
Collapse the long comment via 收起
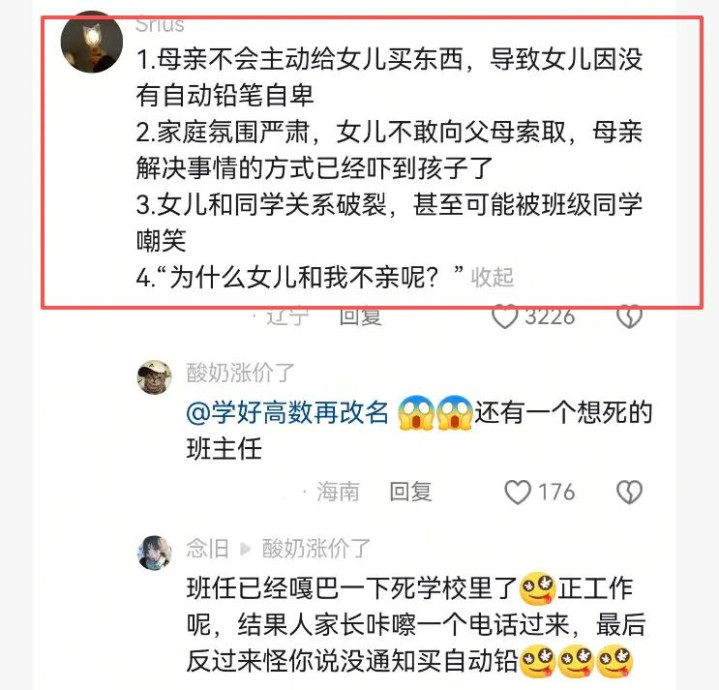pyautogui.click(x=492, y=277)
